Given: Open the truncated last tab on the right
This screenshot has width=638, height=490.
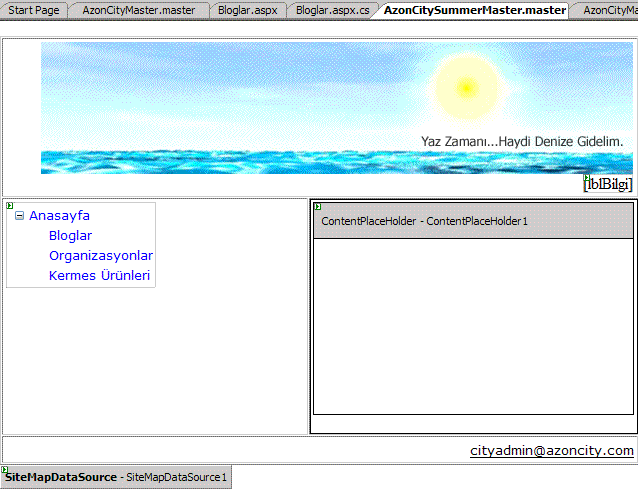Looking at the screenshot, I should [x=610, y=10].
